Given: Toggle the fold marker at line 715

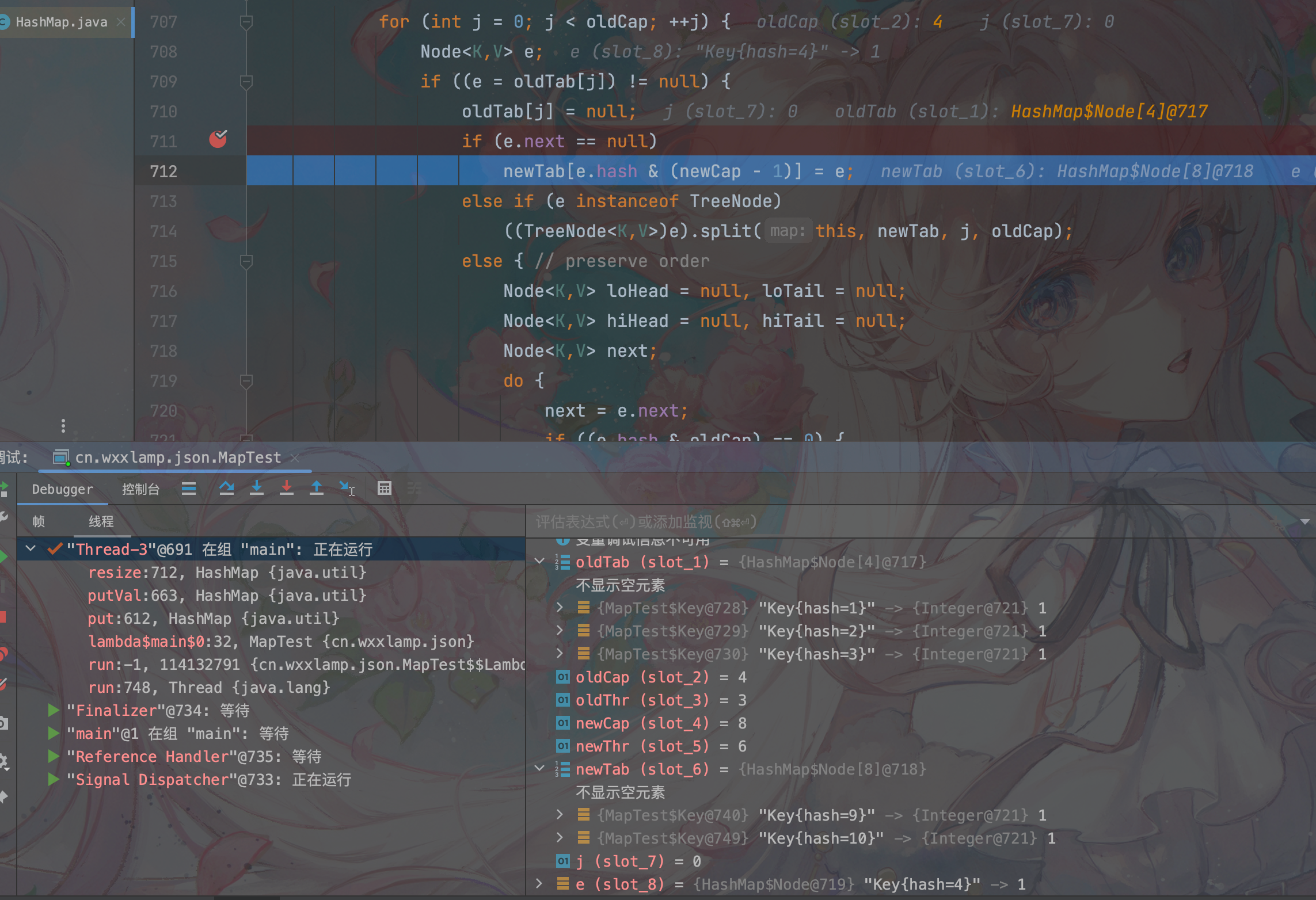Looking at the screenshot, I should [x=246, y=261].
